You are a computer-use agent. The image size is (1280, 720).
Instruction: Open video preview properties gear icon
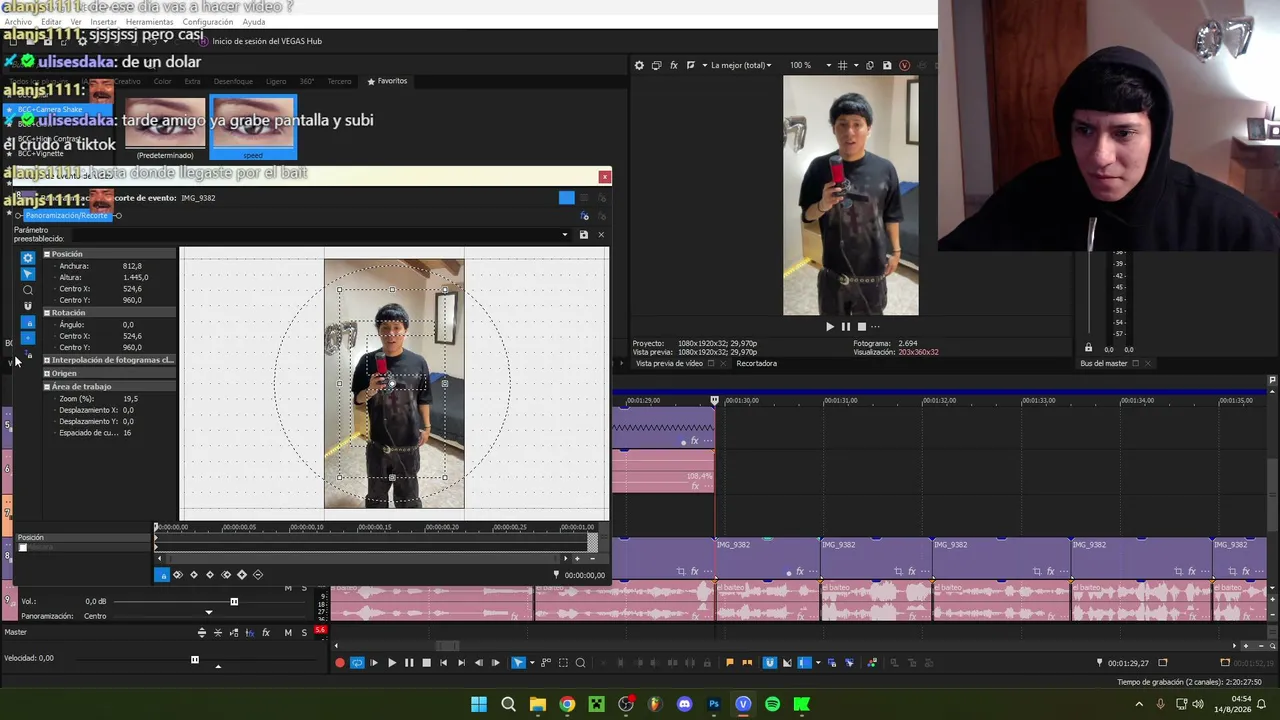coord(639,65)
